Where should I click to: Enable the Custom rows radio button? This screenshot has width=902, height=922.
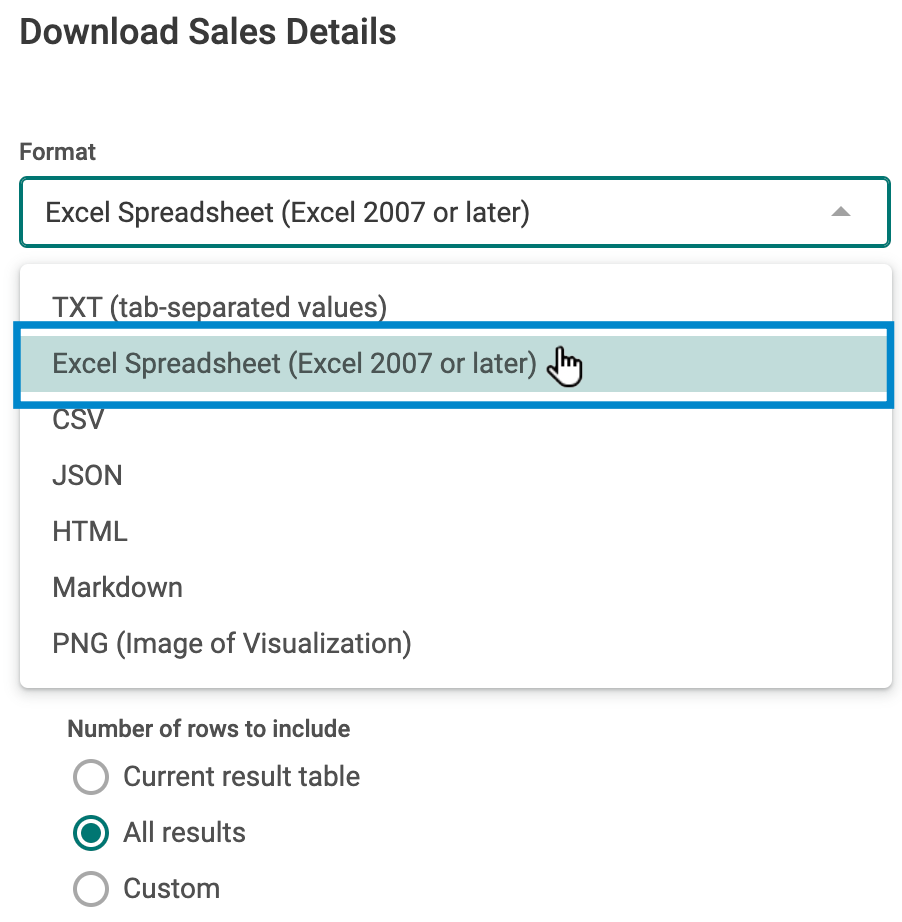pos(91,888)
